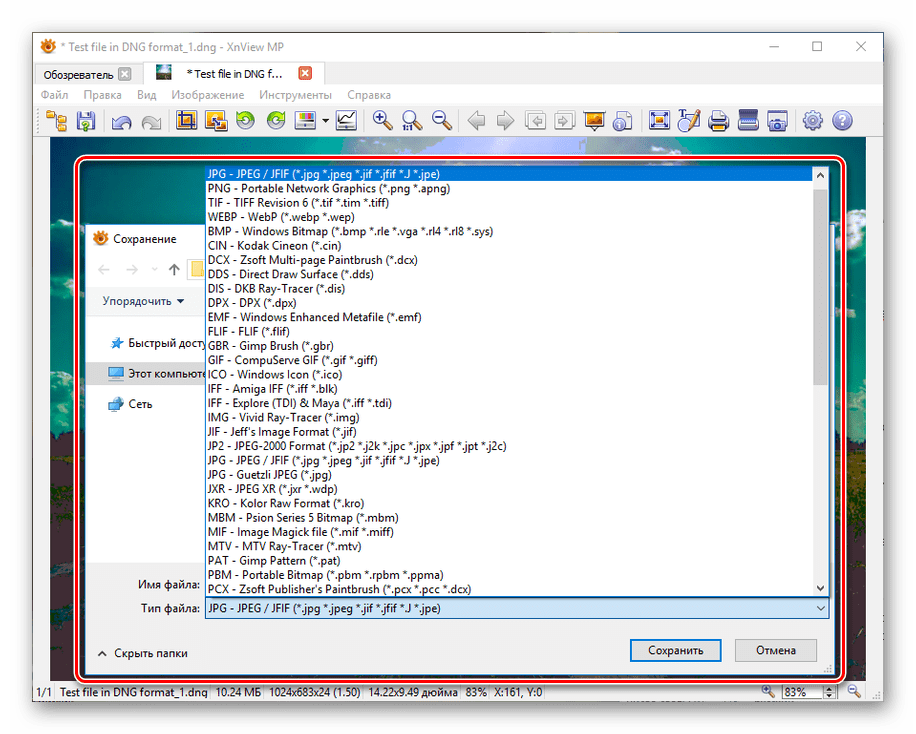Click the format list scroll-down arrow
The image size is (916, 734).
(x=820, y=588)
